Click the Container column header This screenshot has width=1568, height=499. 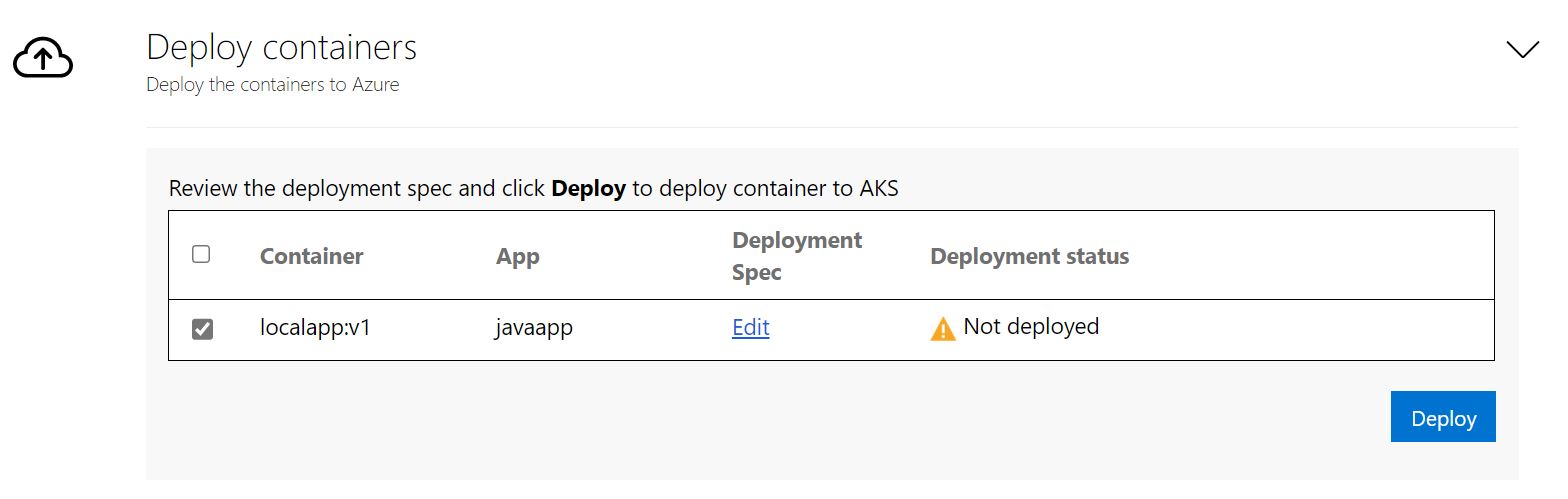coord(311,256)
